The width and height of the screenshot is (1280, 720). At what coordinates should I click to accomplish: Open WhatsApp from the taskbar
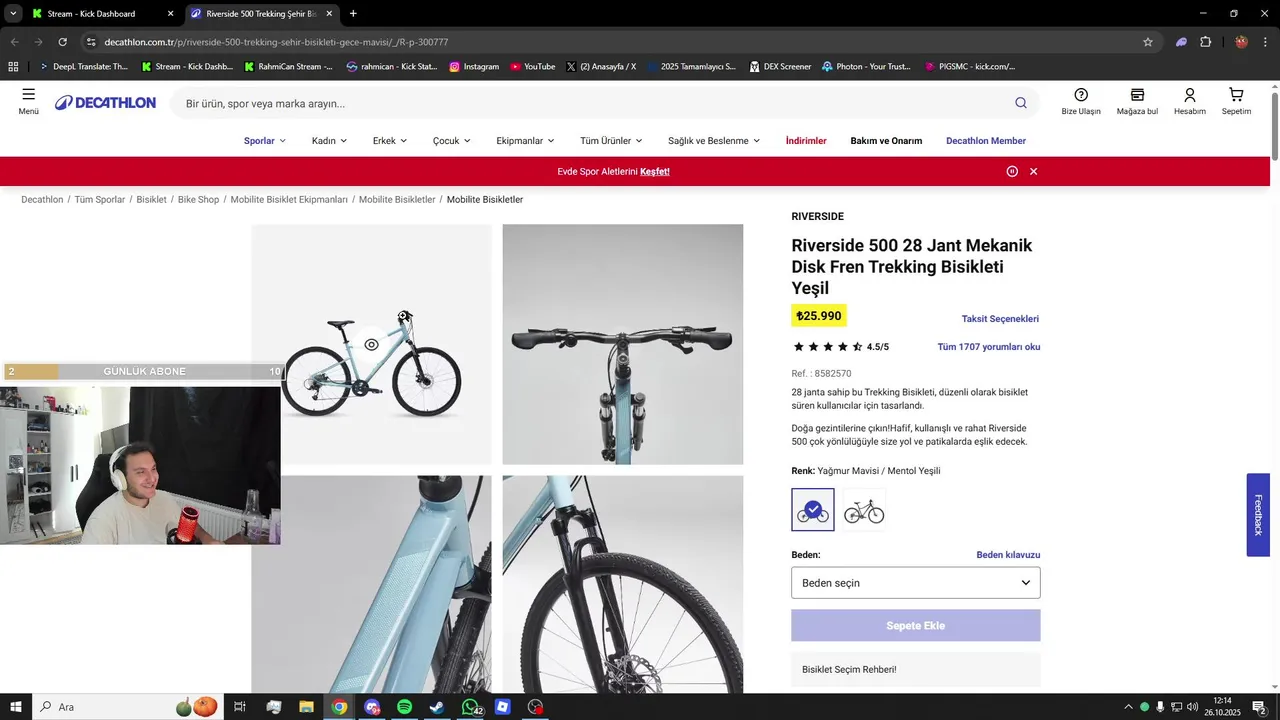point(470,707)
